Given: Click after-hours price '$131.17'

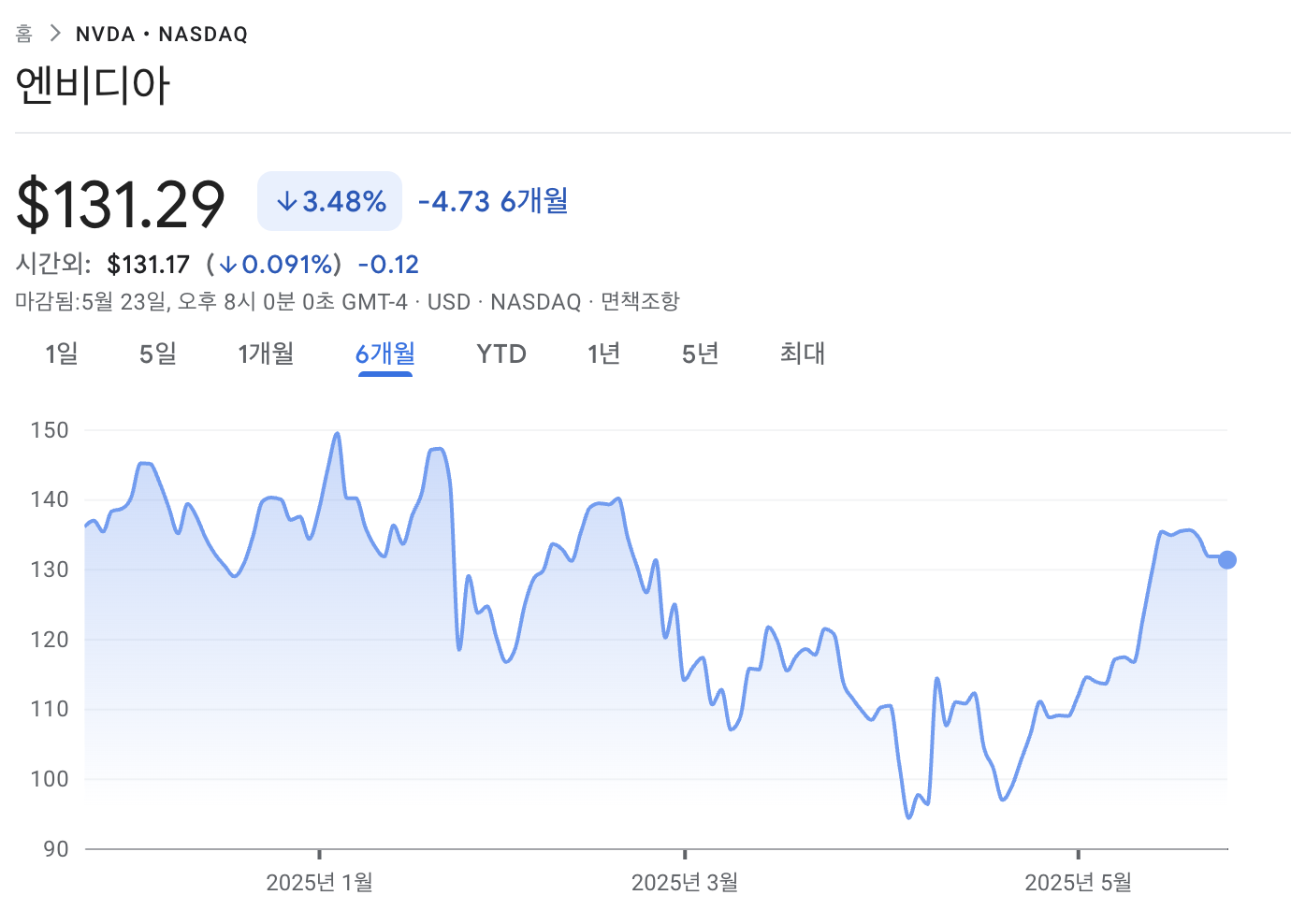Looking at the screenshot, I should point(149,265).
